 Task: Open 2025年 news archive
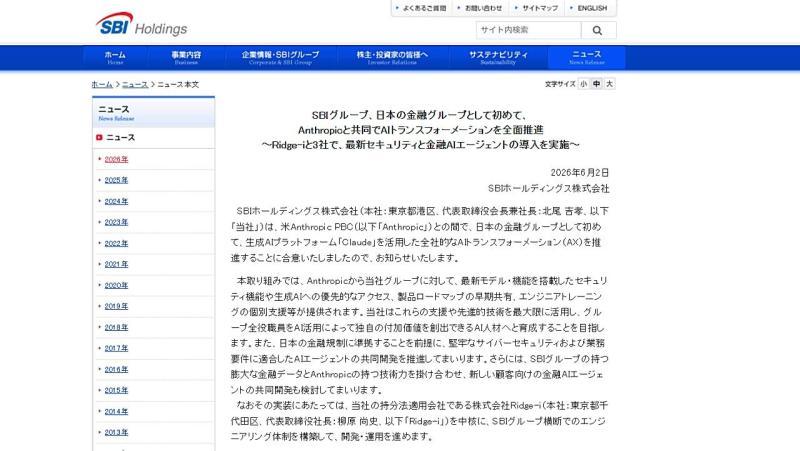(x=116, y=181)
